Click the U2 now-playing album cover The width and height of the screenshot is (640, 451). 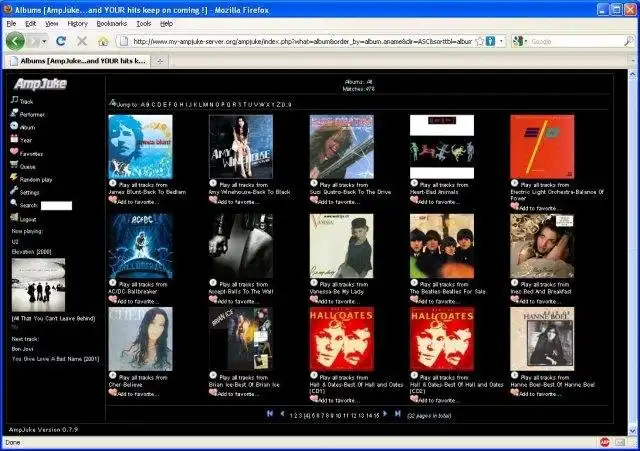(x=38, y=284)
